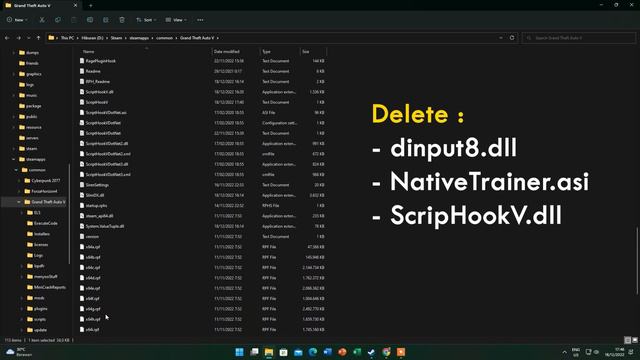640x360 pixels.
Task: Open Google Chrome from taskbar
Action: click(x=386, y=352)
